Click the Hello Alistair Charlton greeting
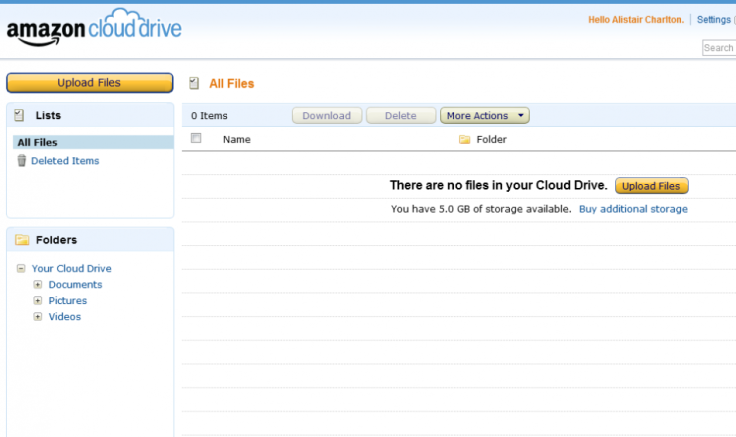 [636, 20]
